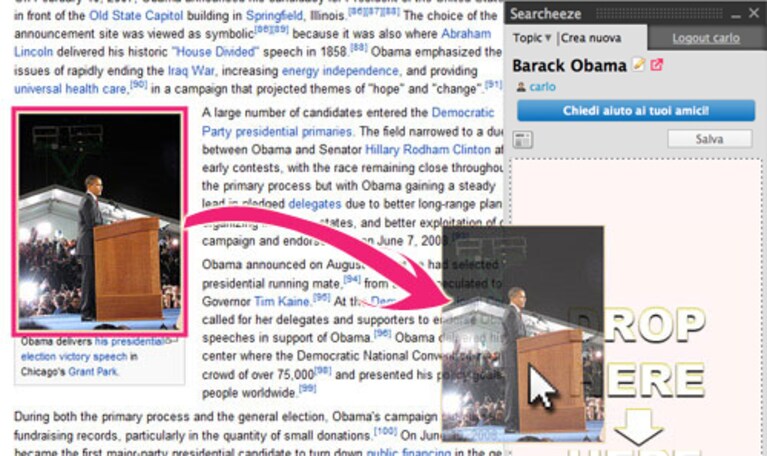Click footnote reference [100]
Screen dimensions: 767x456
385,431
